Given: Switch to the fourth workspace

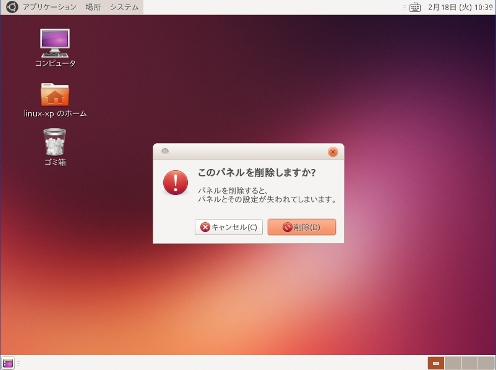Looking at the screenshot, I should click(x=486, y=363).
